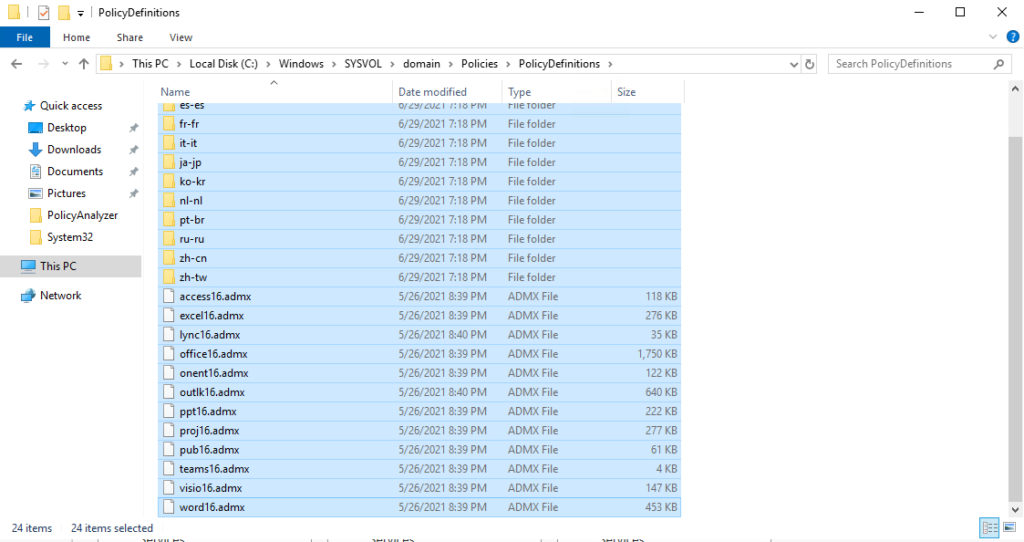The width and height of the screenshot is (1024, 542).
Task: Select the fr-fr folder icon
Action: (168, 123)
